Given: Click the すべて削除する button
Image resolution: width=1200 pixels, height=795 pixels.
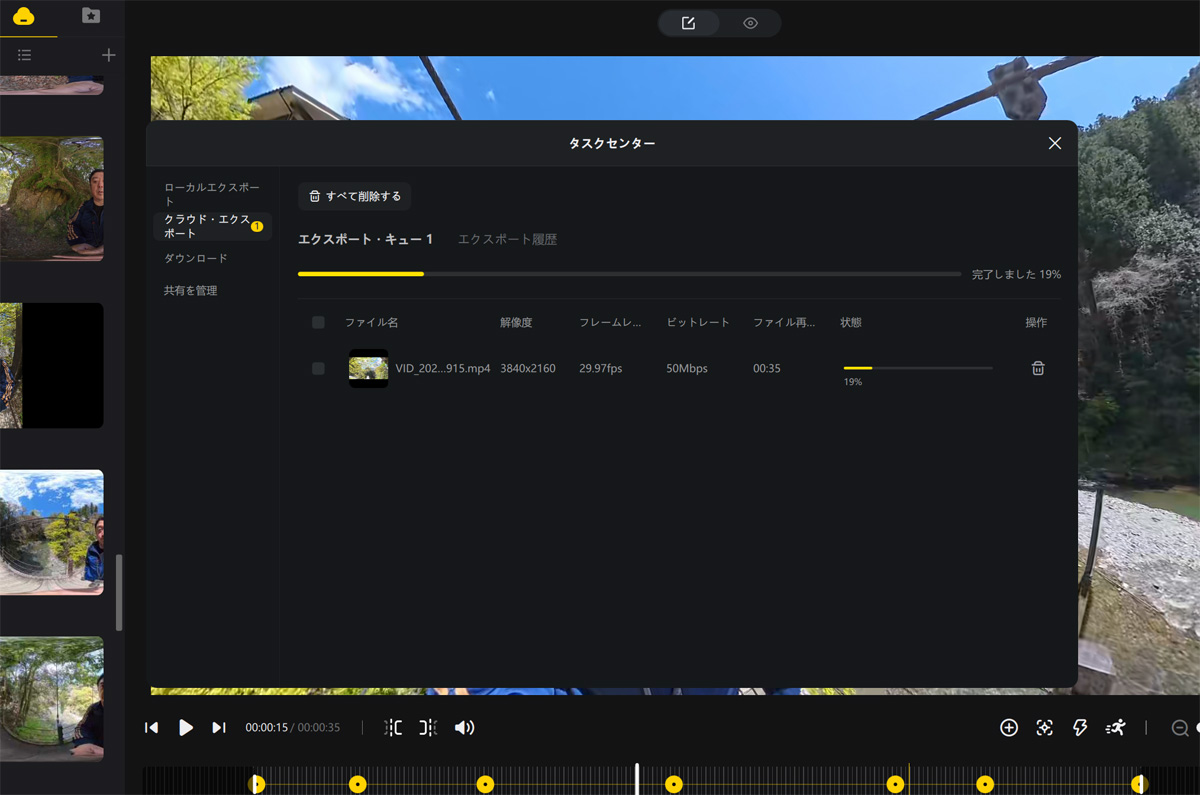Looking at the screenshot, I should [x=355, y=197].
